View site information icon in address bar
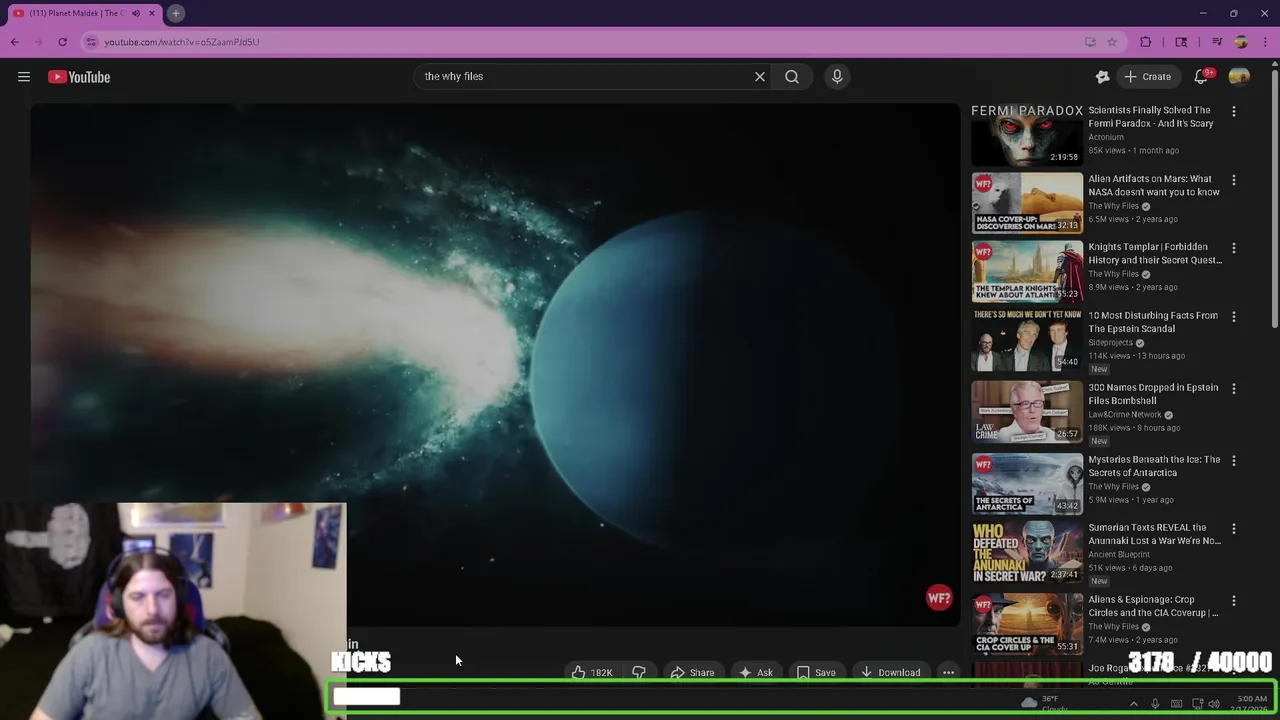This screenshot has height=720, width=1280. coord(91,42)
